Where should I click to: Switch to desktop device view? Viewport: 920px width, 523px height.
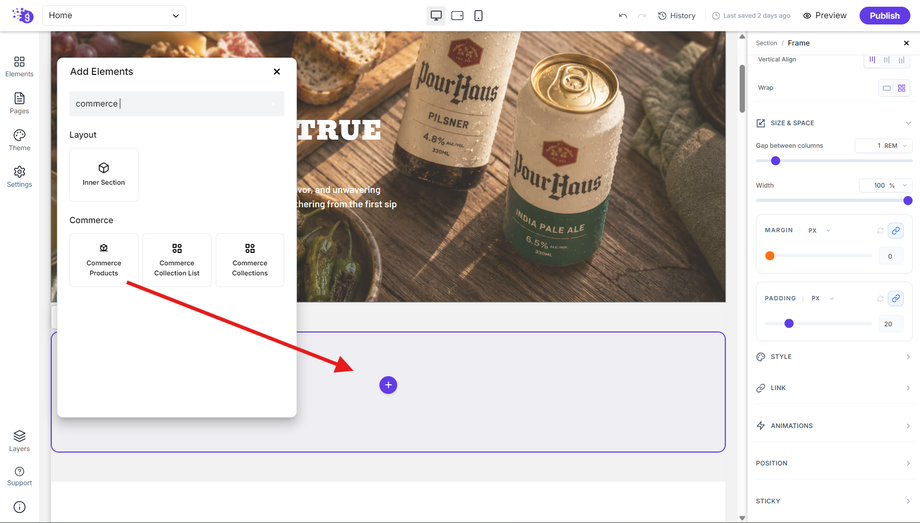tap(436, 15)
